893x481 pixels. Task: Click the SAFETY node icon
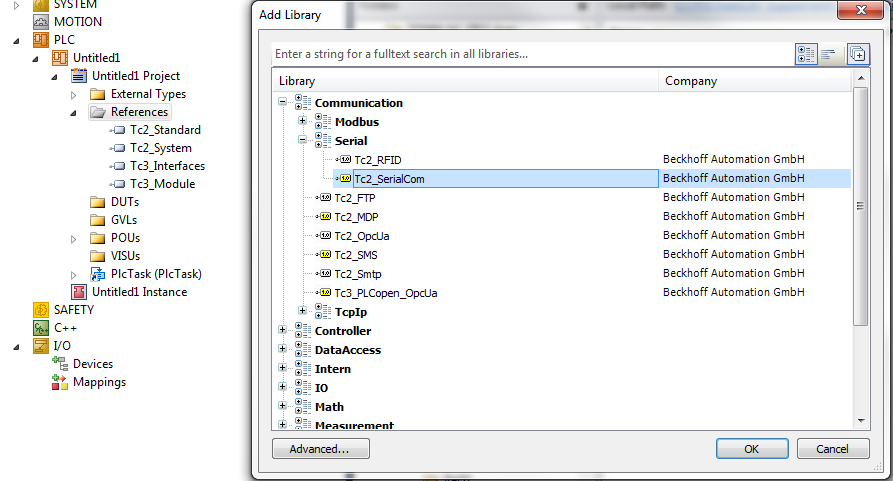tap(41, 310)
